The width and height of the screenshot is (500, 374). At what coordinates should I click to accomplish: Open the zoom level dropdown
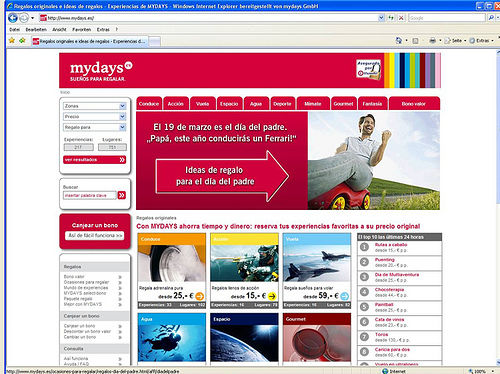493,371
